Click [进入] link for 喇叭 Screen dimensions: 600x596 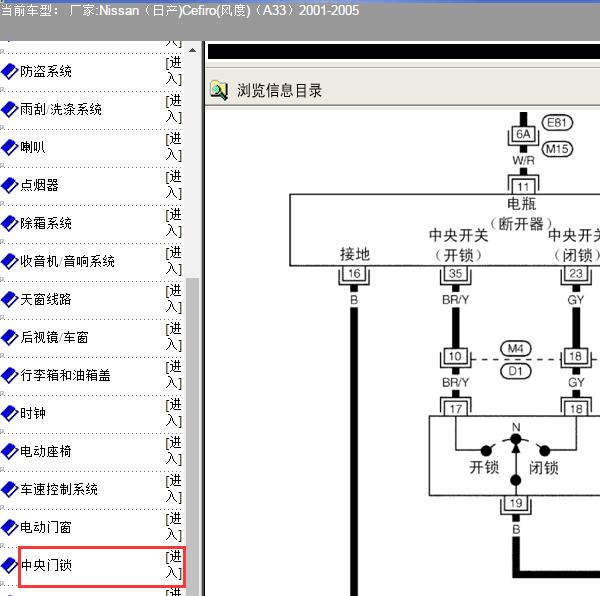(174, 147)
